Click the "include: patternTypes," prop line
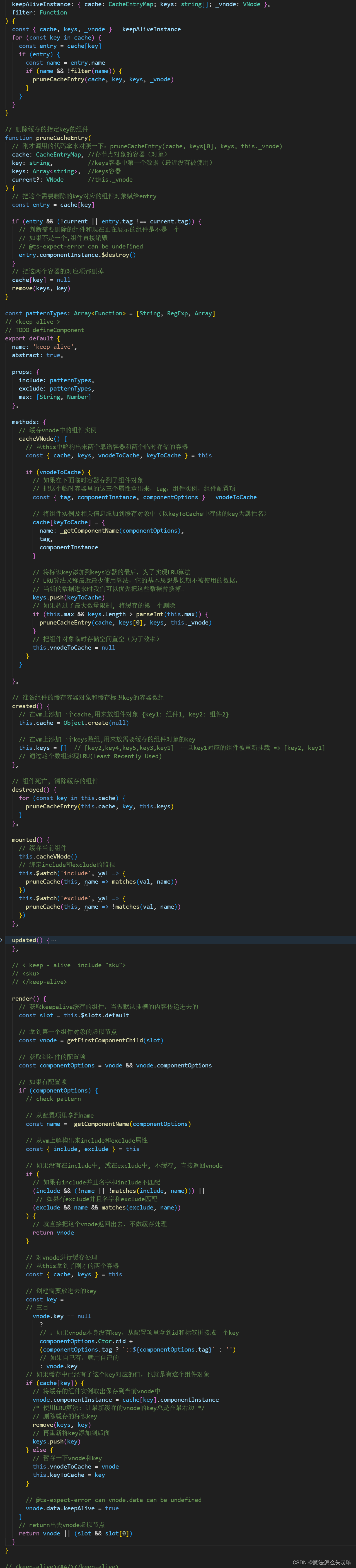The width and height of the screenshot is (356, 1568). click(x=57, y=380)
